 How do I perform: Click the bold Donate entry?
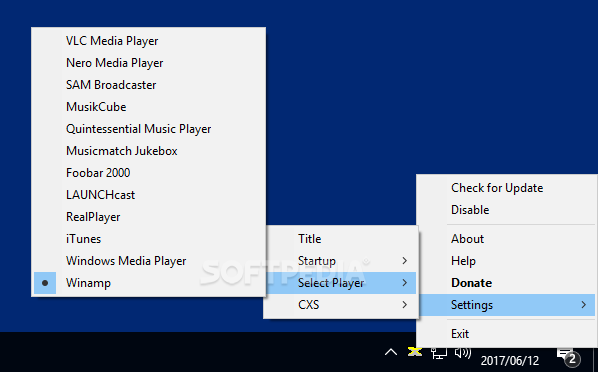pos(507,283)
